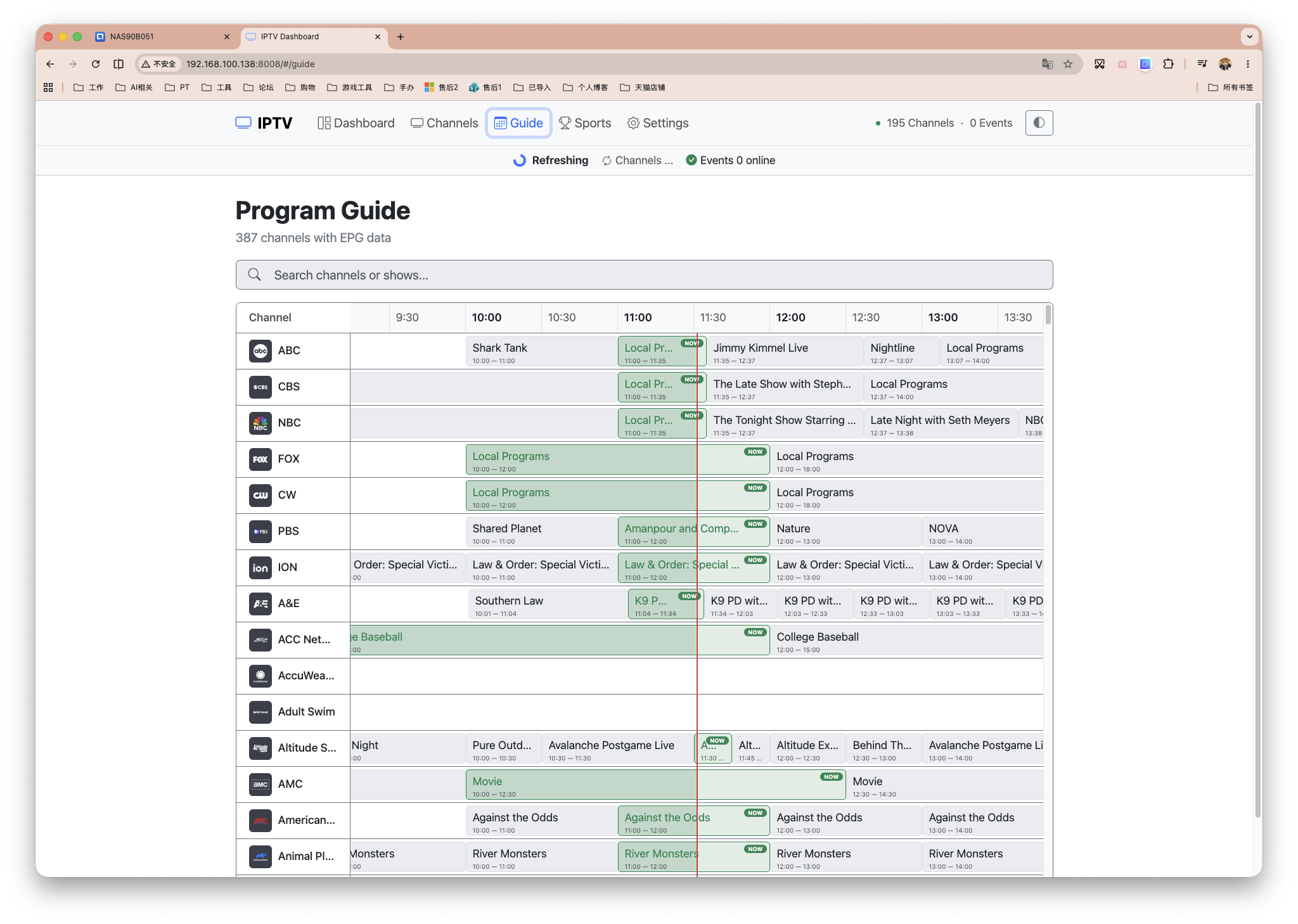Image resolution: width=1298 pixels, height=924 pixels.
Task: Click the search magnifier icon
Action: point(255,275)
